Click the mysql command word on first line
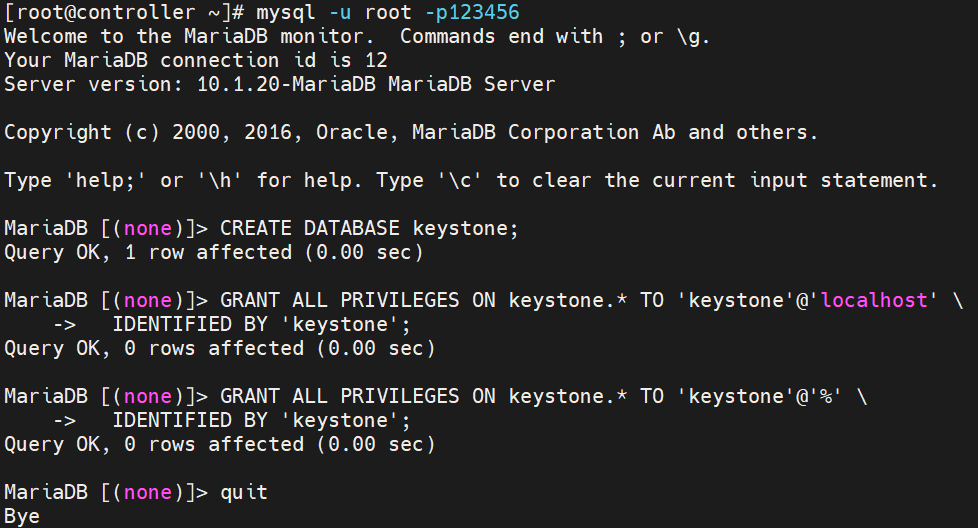This screenshot has width=978, height=528. (x=286, y=12)
